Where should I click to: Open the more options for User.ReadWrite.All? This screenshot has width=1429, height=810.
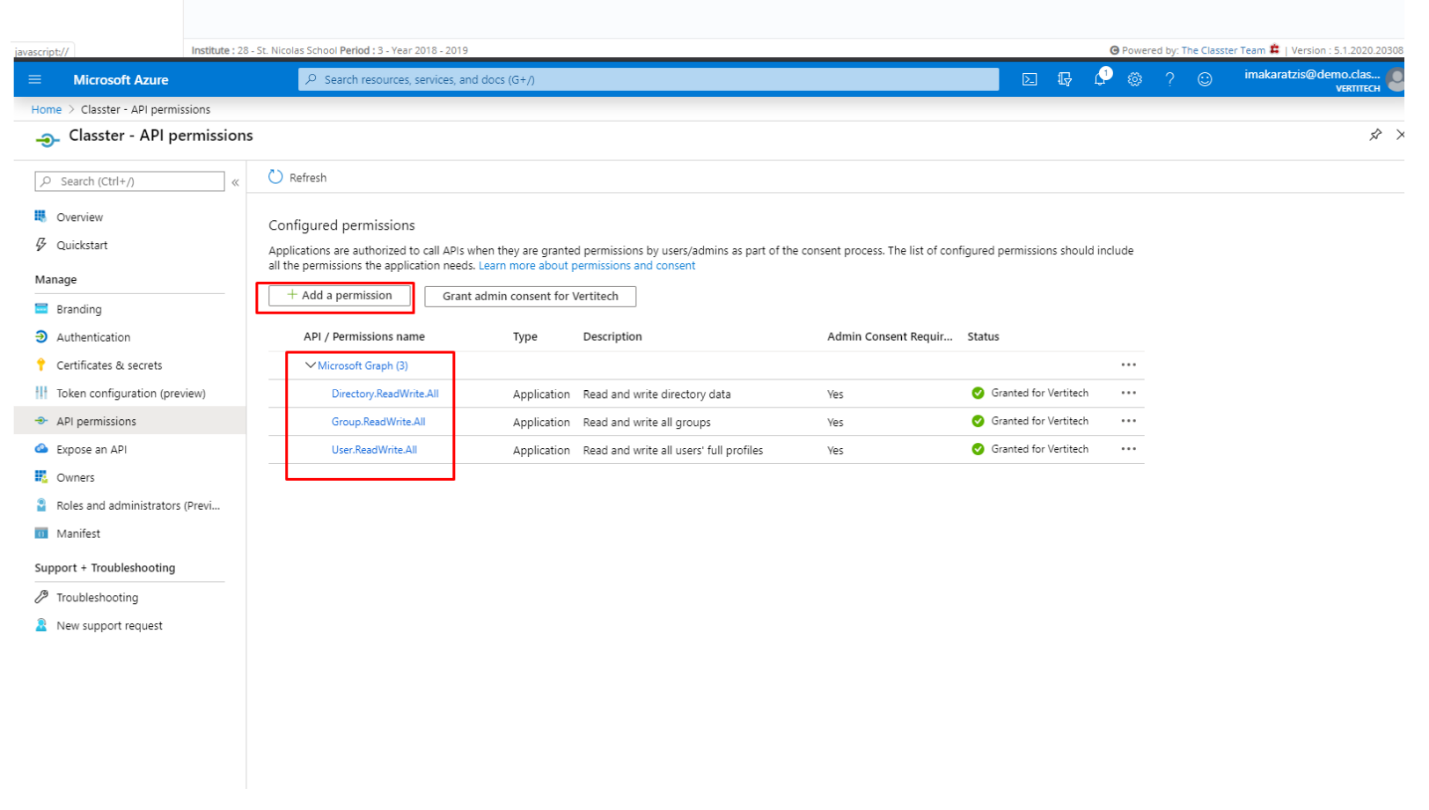pyautogui.click(x=1128, y=449)
